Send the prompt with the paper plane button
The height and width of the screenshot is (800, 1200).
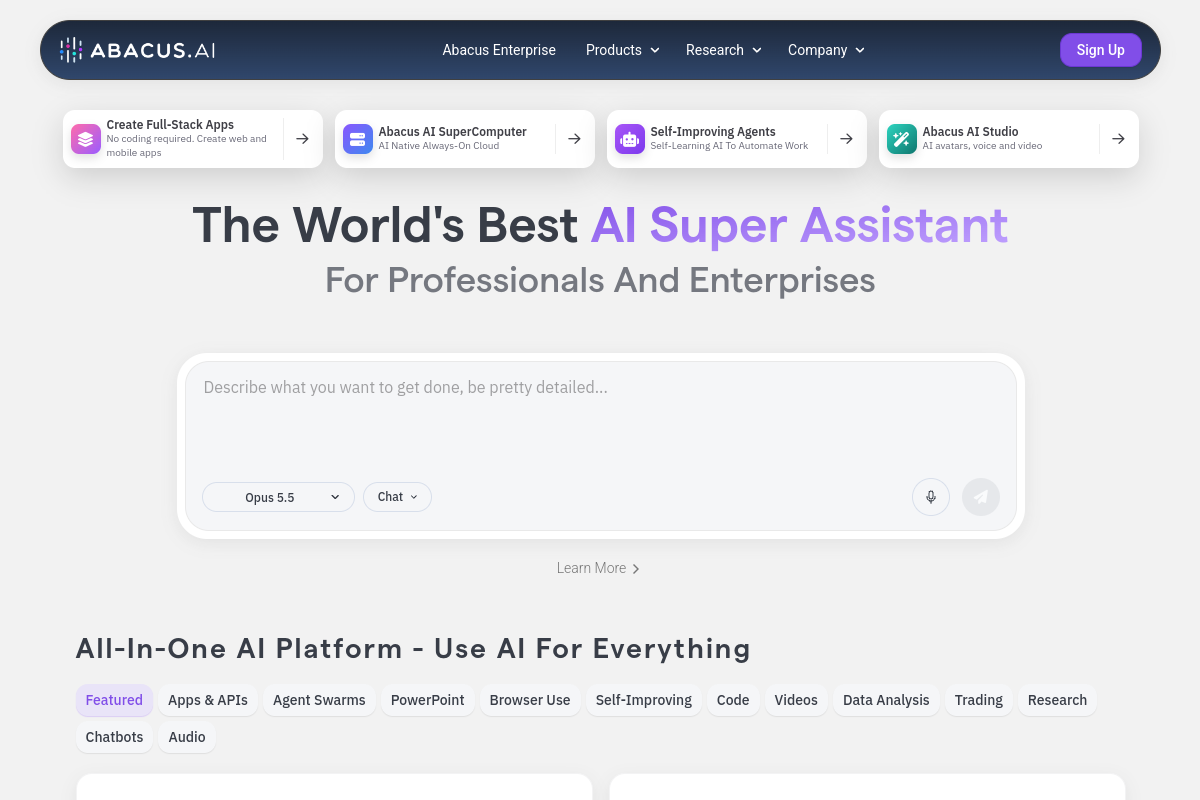pos(981,497)
